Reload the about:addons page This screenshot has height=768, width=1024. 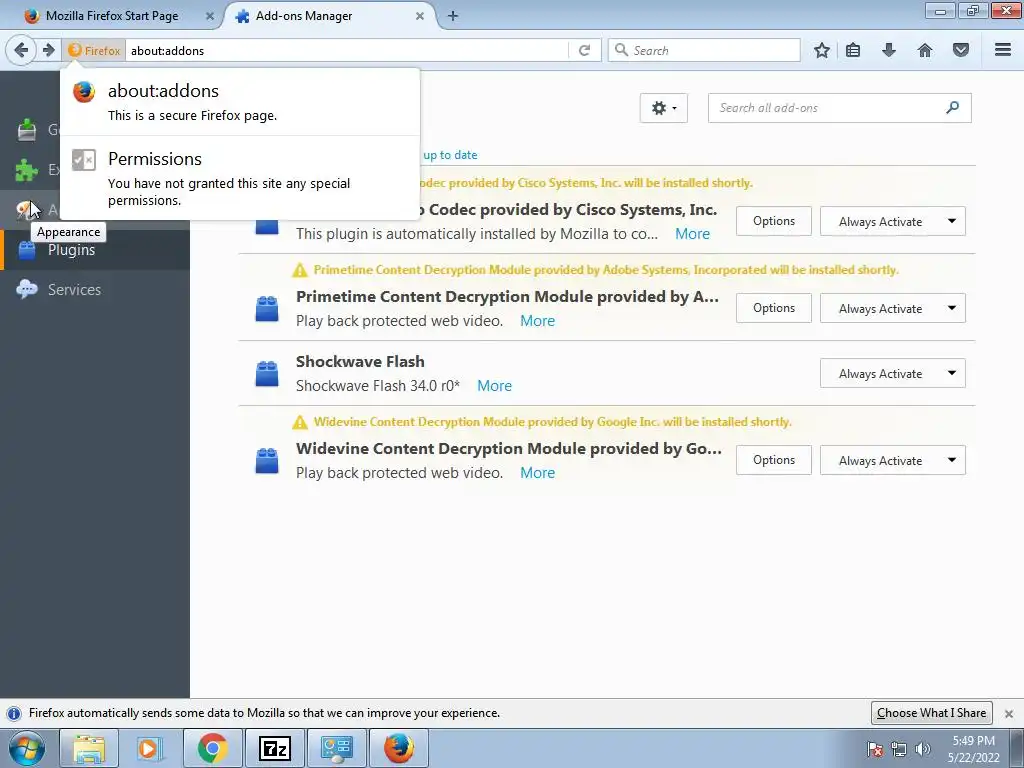(584, 50)
